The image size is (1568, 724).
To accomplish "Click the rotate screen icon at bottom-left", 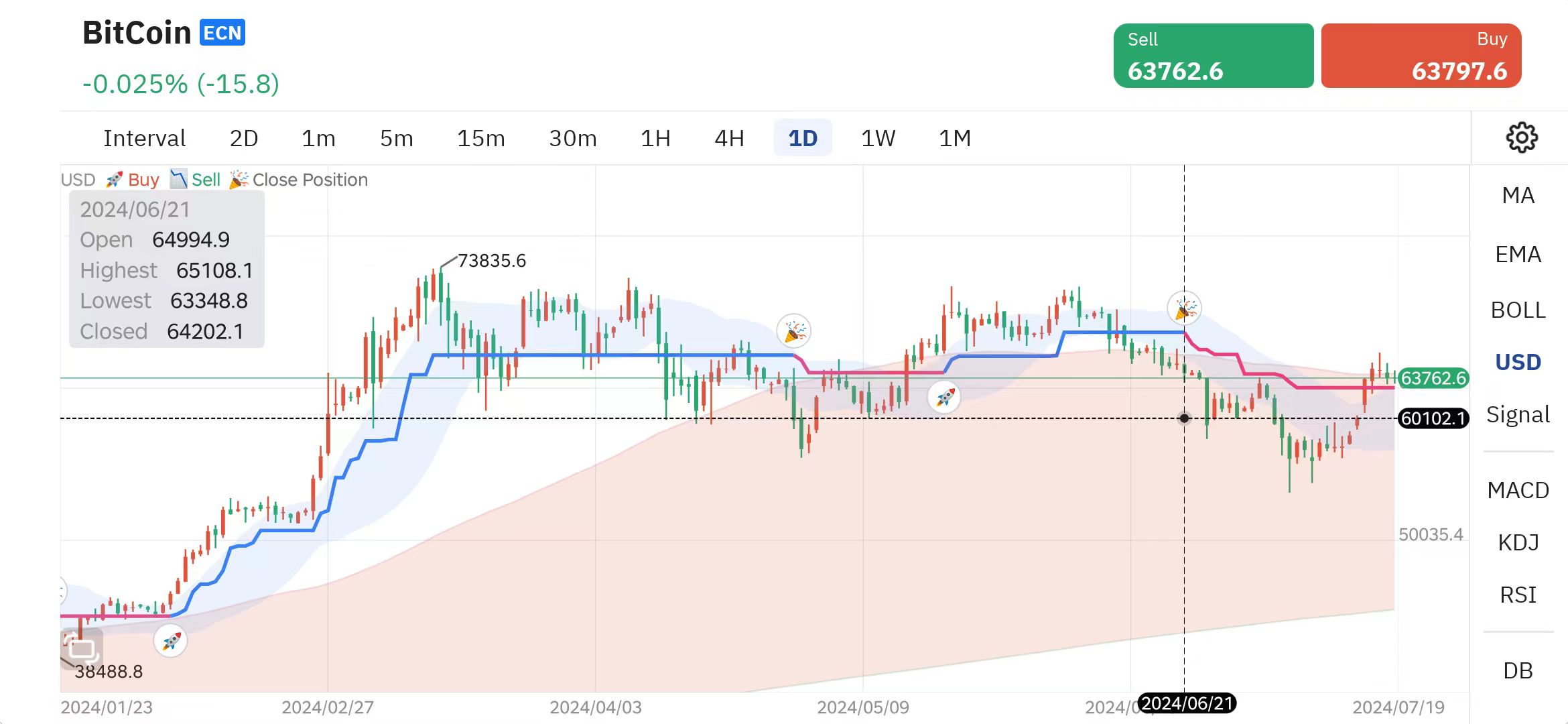I will click(82, 647).
